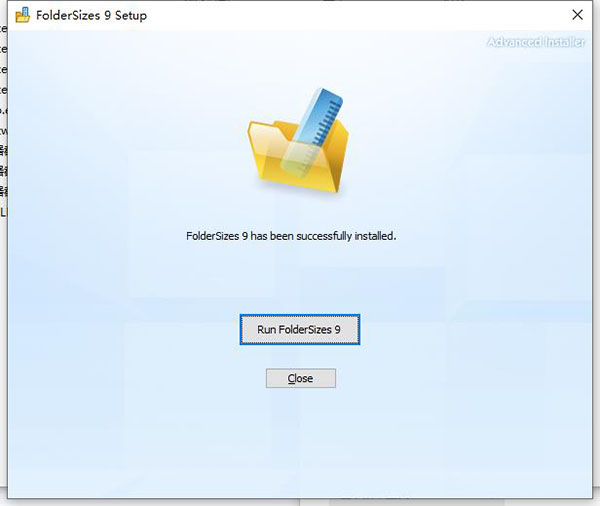600x506 pixels.
Task: Click the Close button below Run
Action: point(301,378)
